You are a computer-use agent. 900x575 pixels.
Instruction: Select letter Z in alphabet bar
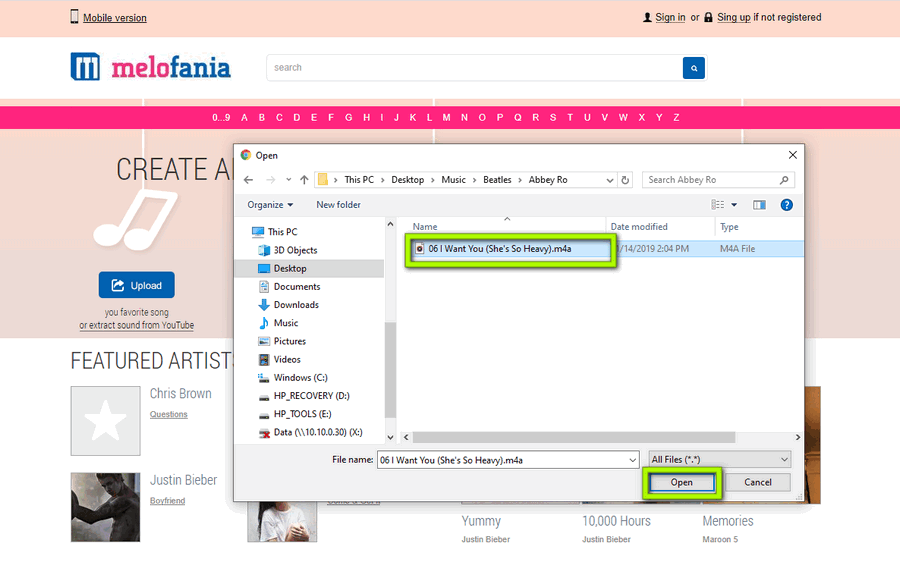coord(676,118)
